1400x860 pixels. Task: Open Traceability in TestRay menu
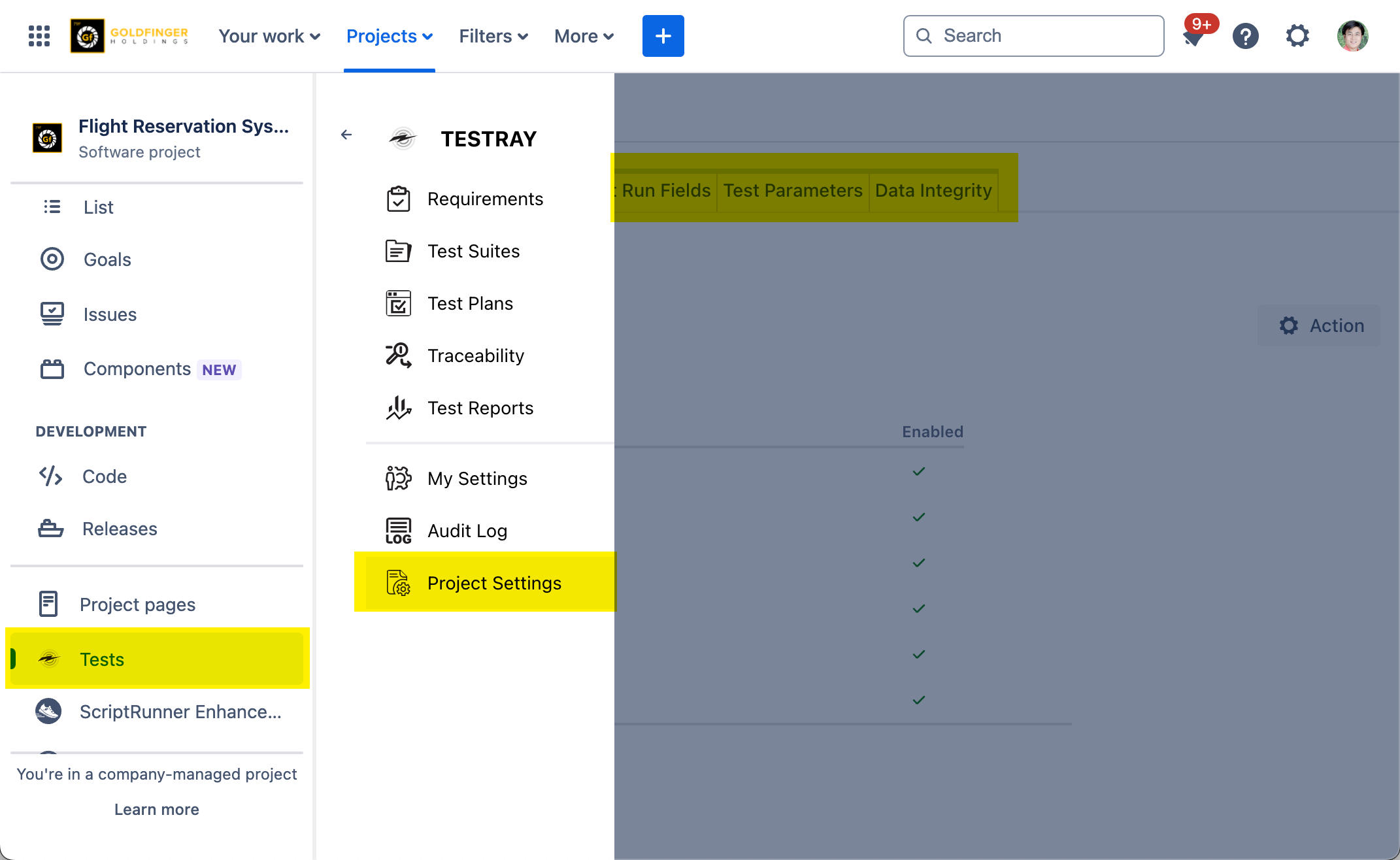pyautogui.click(x=475, y=356)
